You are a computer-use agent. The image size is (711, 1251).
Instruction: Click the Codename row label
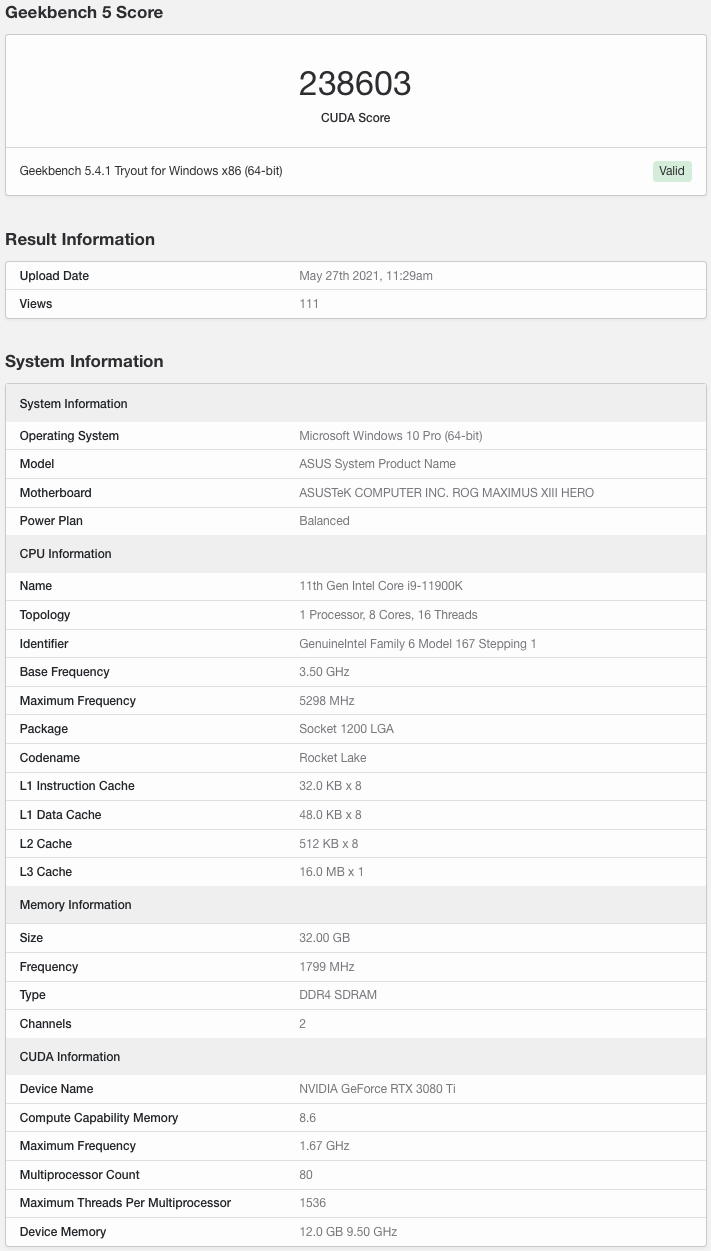coord(50,758)
